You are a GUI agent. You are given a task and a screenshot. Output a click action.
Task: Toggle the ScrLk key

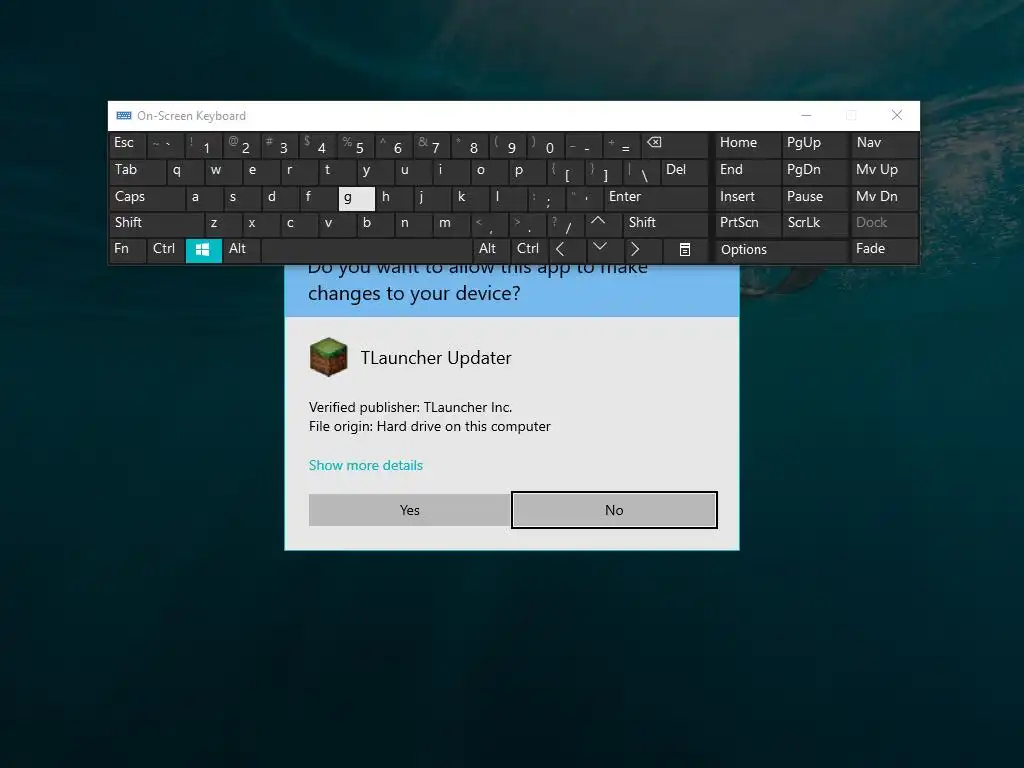click(x=816, y=223)
